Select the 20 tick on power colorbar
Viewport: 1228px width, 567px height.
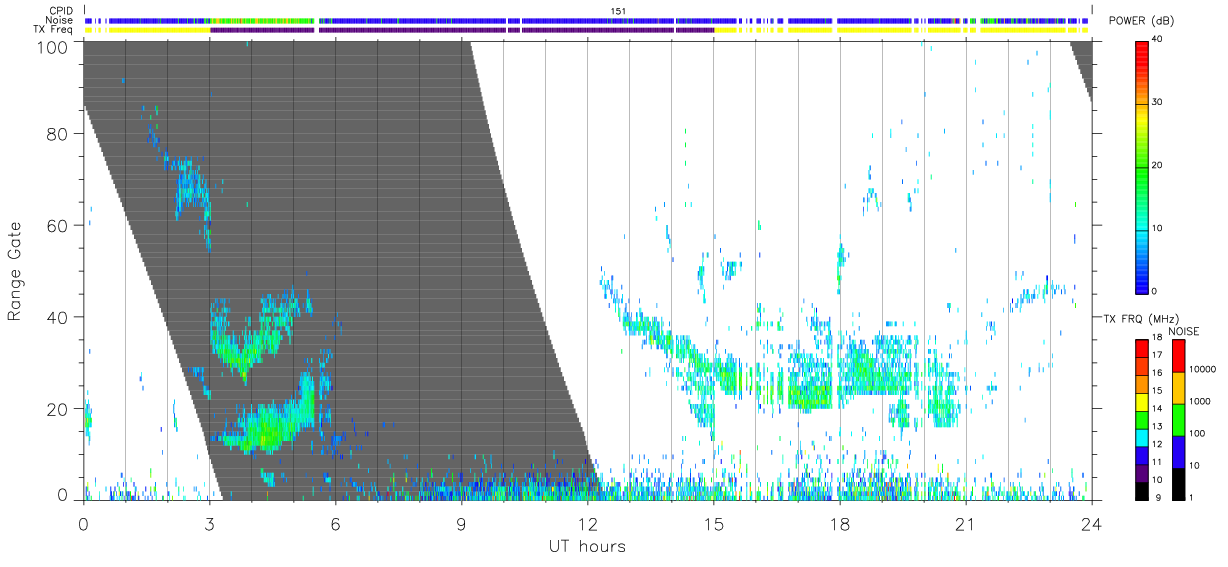click(1158, 165)
